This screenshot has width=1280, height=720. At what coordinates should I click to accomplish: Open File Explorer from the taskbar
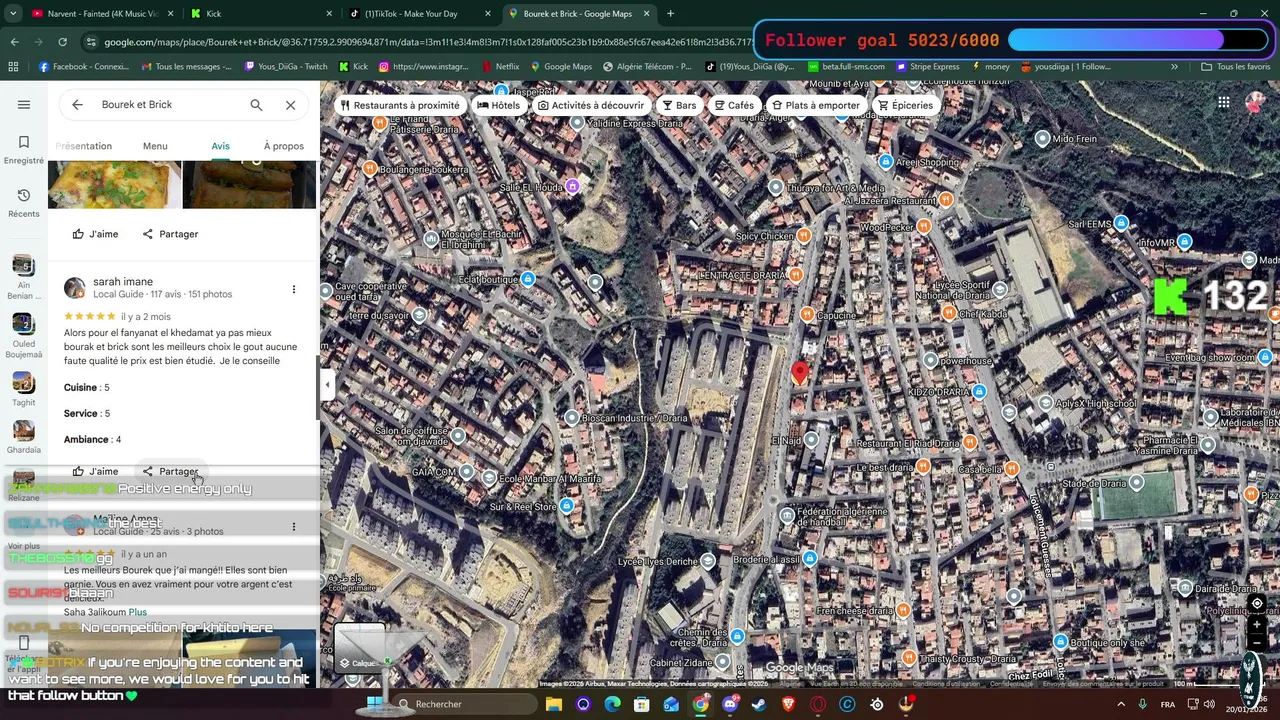coord(553,704)
